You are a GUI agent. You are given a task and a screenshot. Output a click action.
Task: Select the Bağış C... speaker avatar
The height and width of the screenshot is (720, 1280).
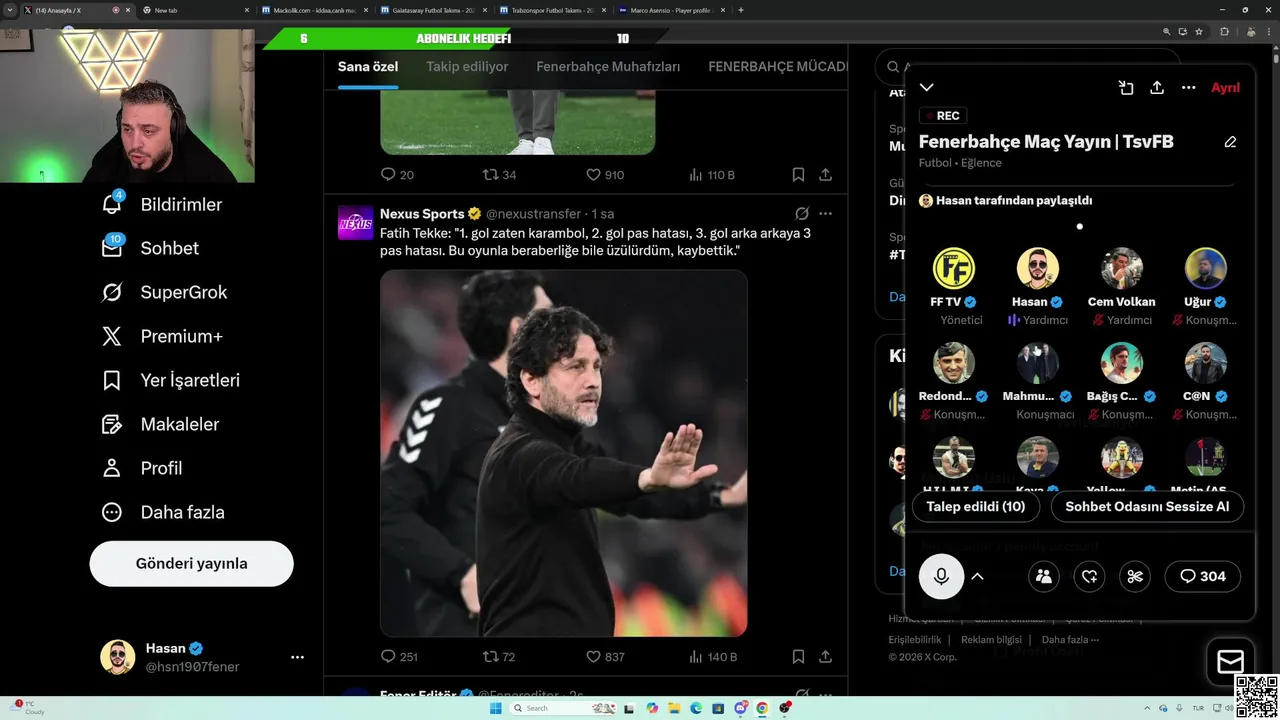tap(1122, 363)
